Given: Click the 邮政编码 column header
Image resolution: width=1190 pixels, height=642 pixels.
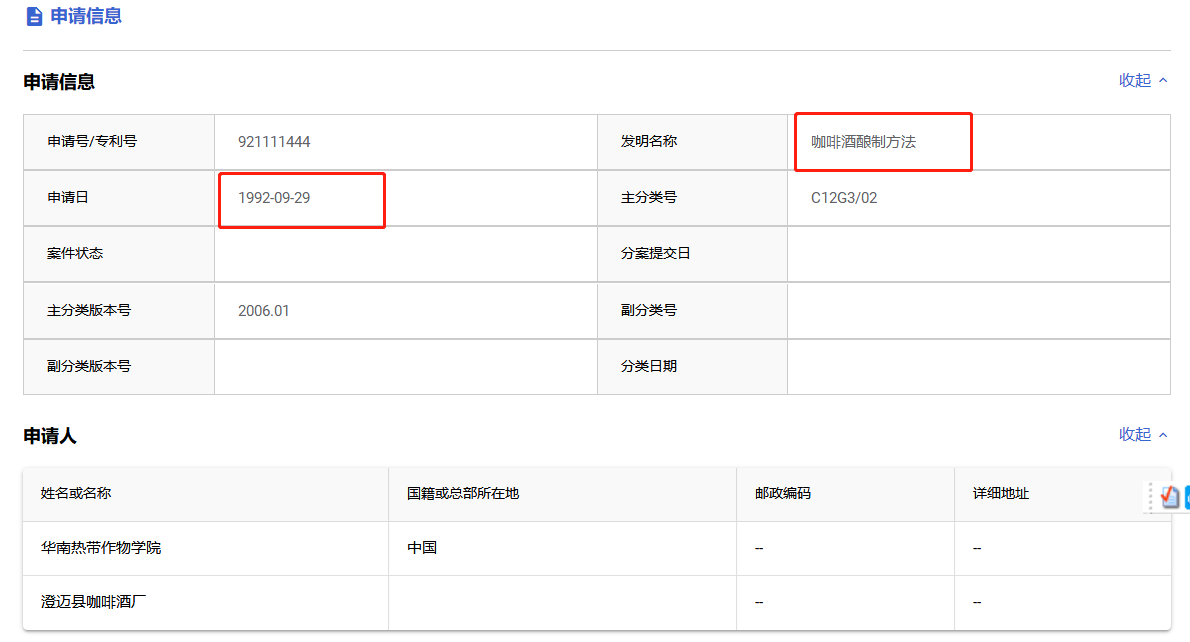Looking at the screenshot, I should (782, 493).
